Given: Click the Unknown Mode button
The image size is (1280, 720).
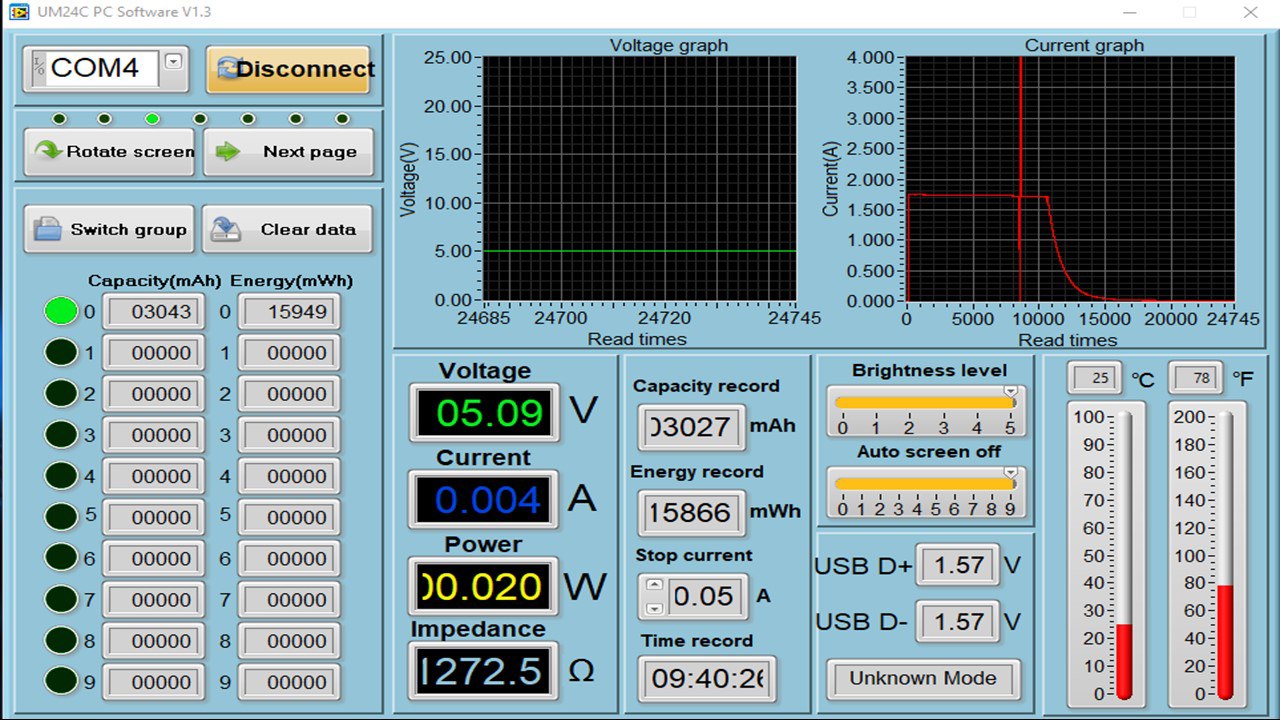Looking at the screenshot, I should (x=922, y=679).
